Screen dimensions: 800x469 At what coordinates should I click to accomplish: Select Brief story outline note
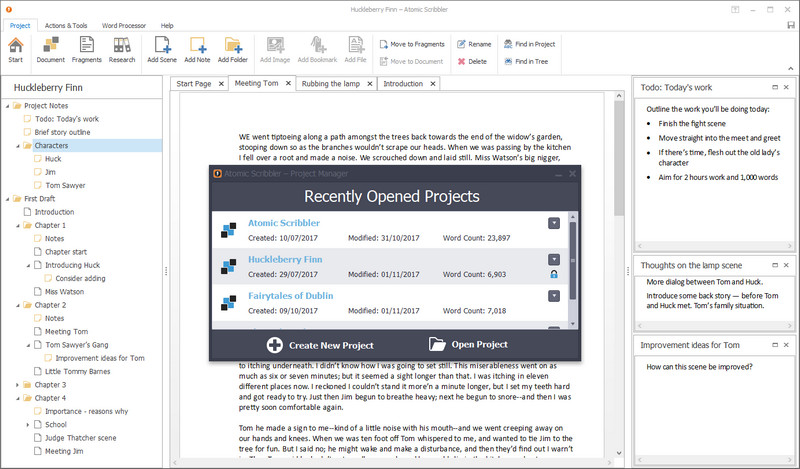tap(62, 132)
